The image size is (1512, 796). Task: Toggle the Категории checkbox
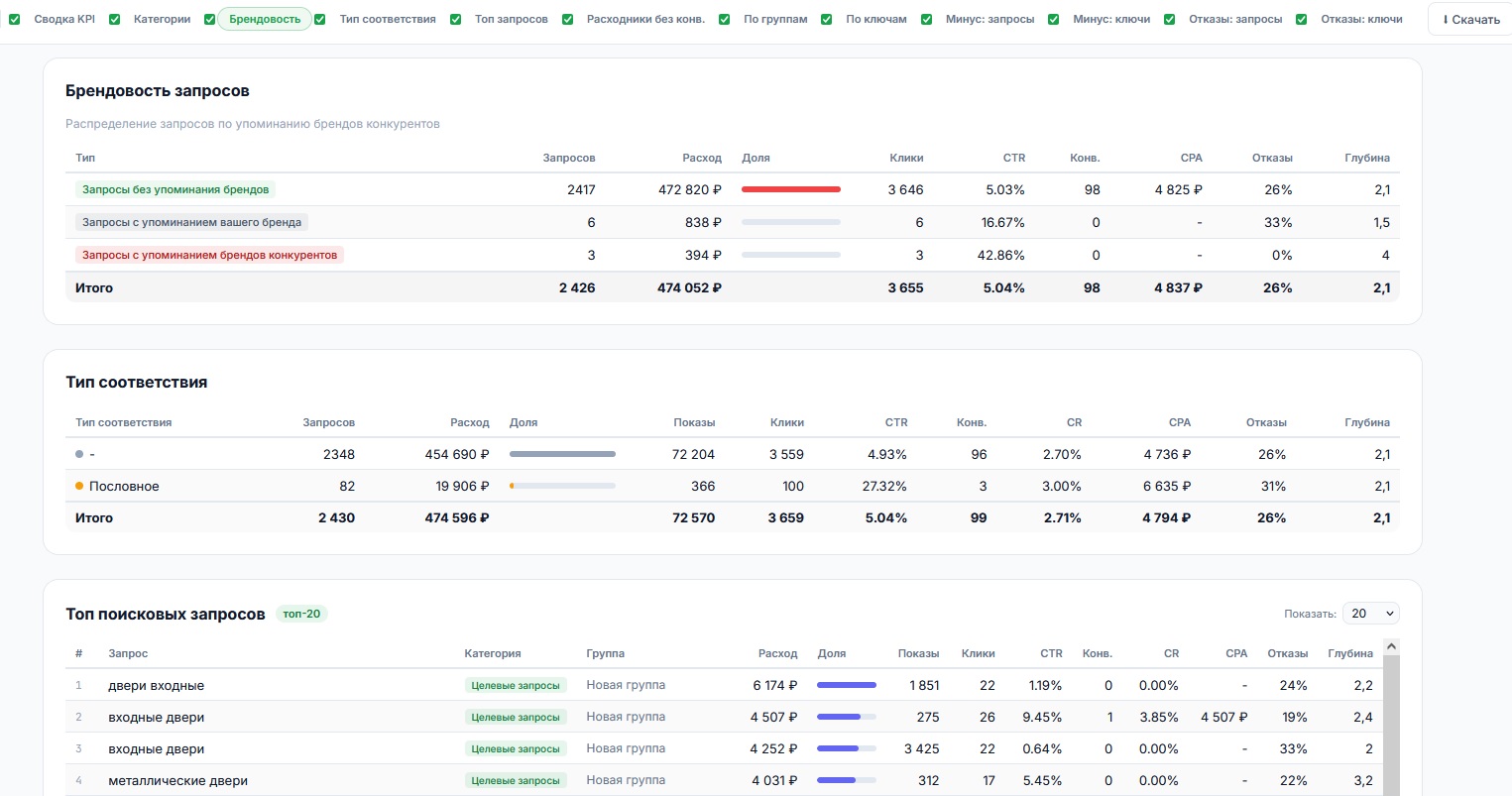tap(115, 19)
